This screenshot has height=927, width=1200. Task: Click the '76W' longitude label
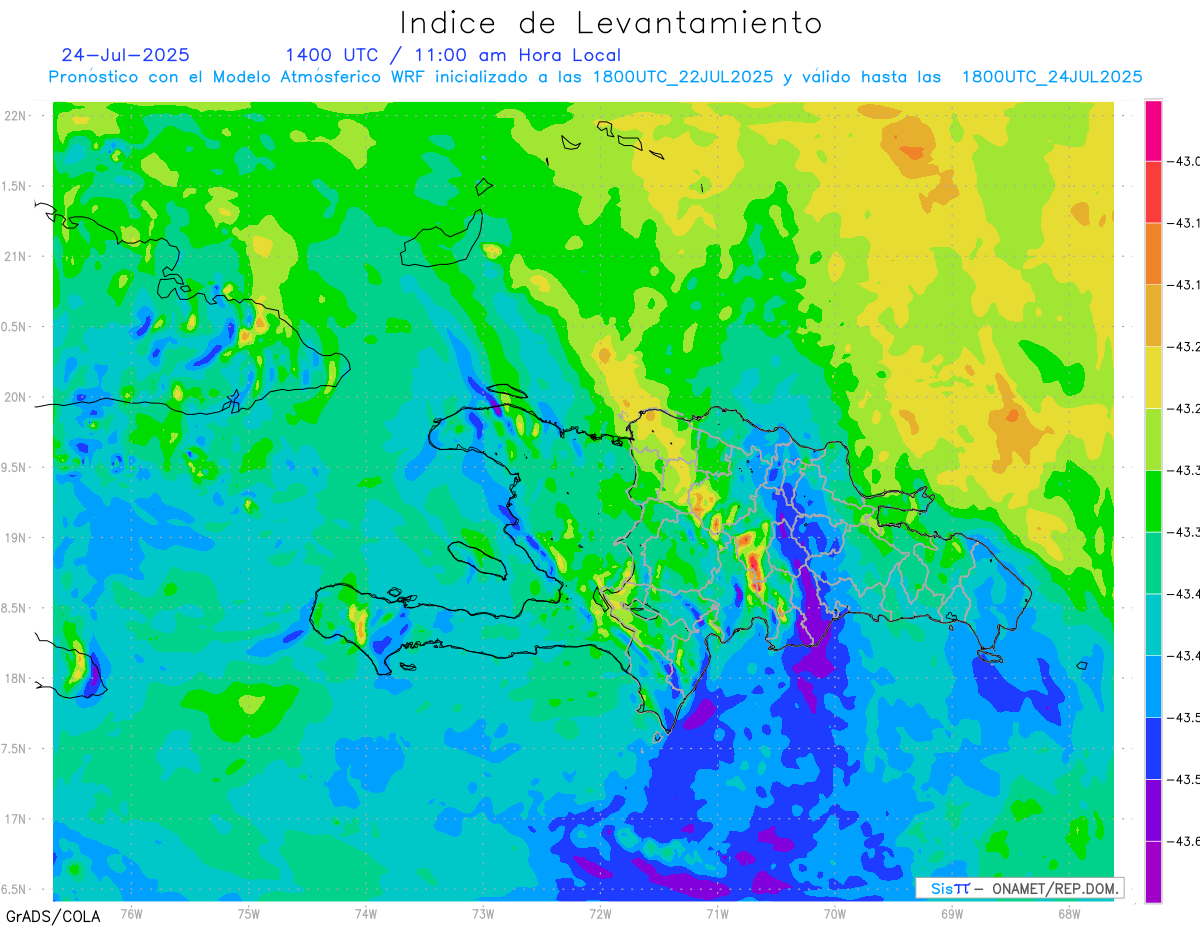click(132, 913)
